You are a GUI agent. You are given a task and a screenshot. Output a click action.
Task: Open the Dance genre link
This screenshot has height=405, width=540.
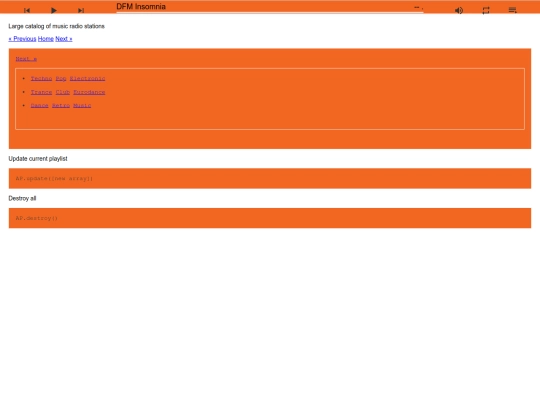40,105
